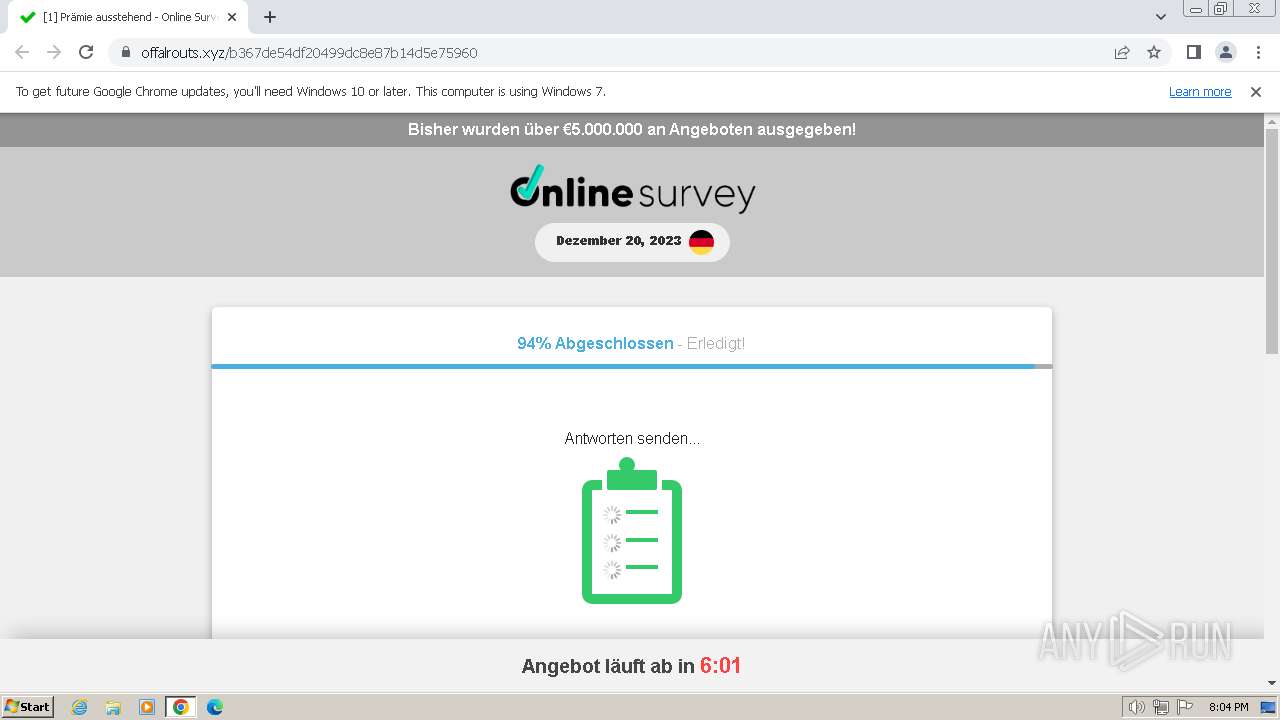Expand the tab search chevron
The height and width of the screenshot is (720, 1280).
pos(1161,17)
